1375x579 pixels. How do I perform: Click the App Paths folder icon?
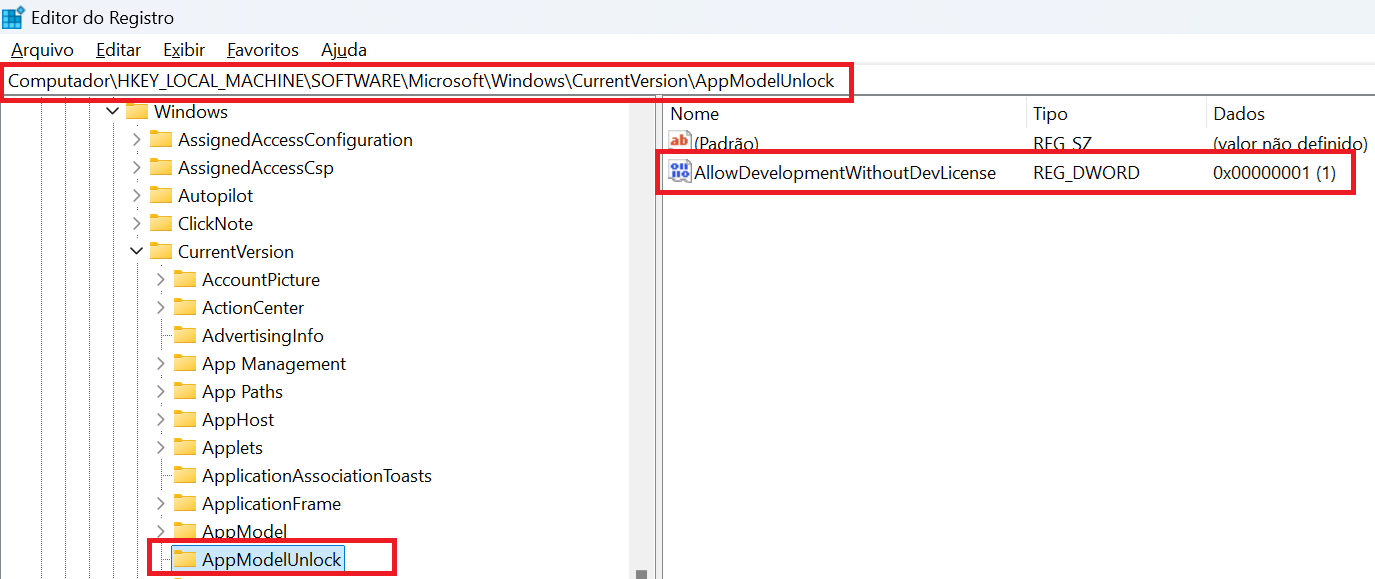pos(185,391)
